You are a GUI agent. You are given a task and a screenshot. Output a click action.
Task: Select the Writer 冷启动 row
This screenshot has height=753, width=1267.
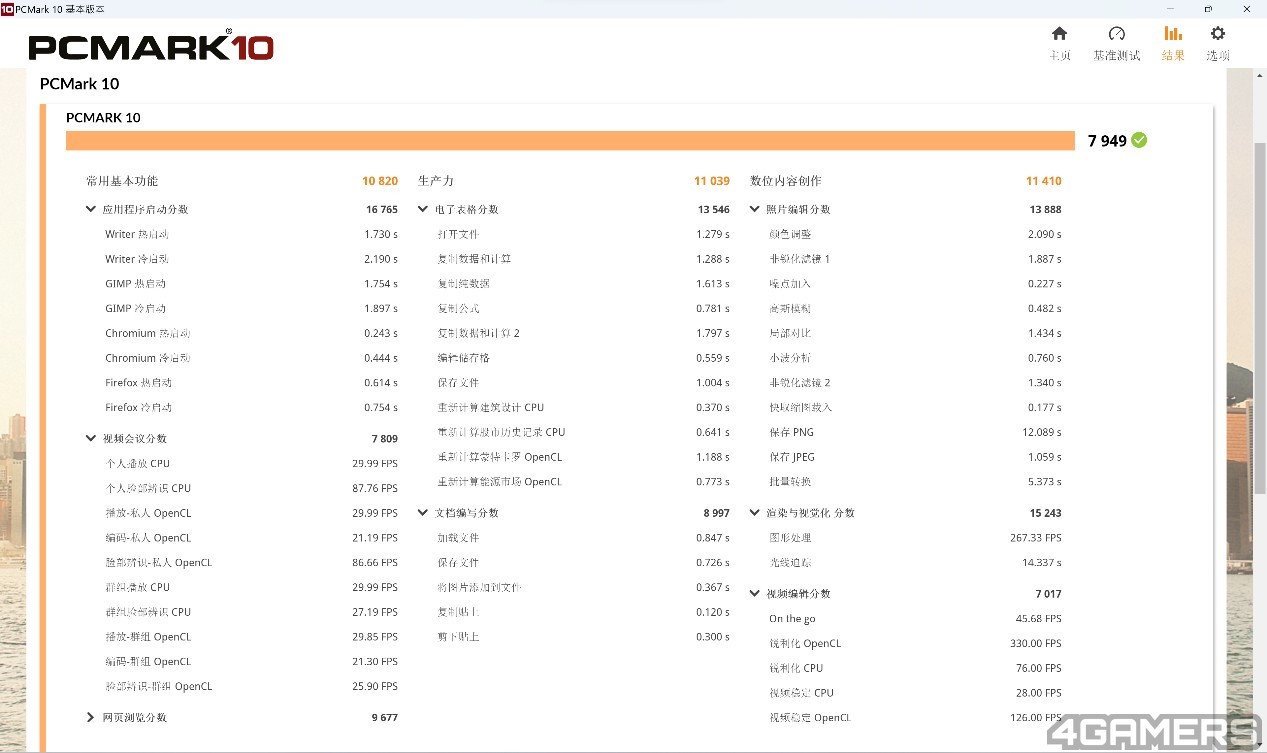(251, 259)
